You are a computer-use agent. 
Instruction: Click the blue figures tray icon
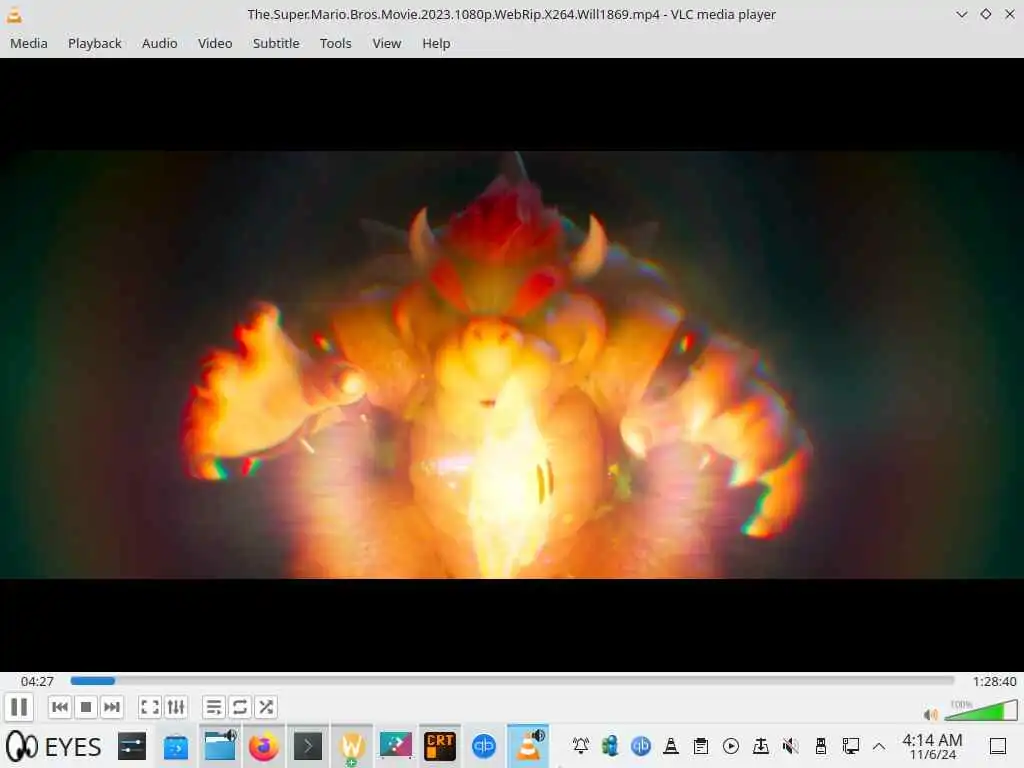point(610,746)
